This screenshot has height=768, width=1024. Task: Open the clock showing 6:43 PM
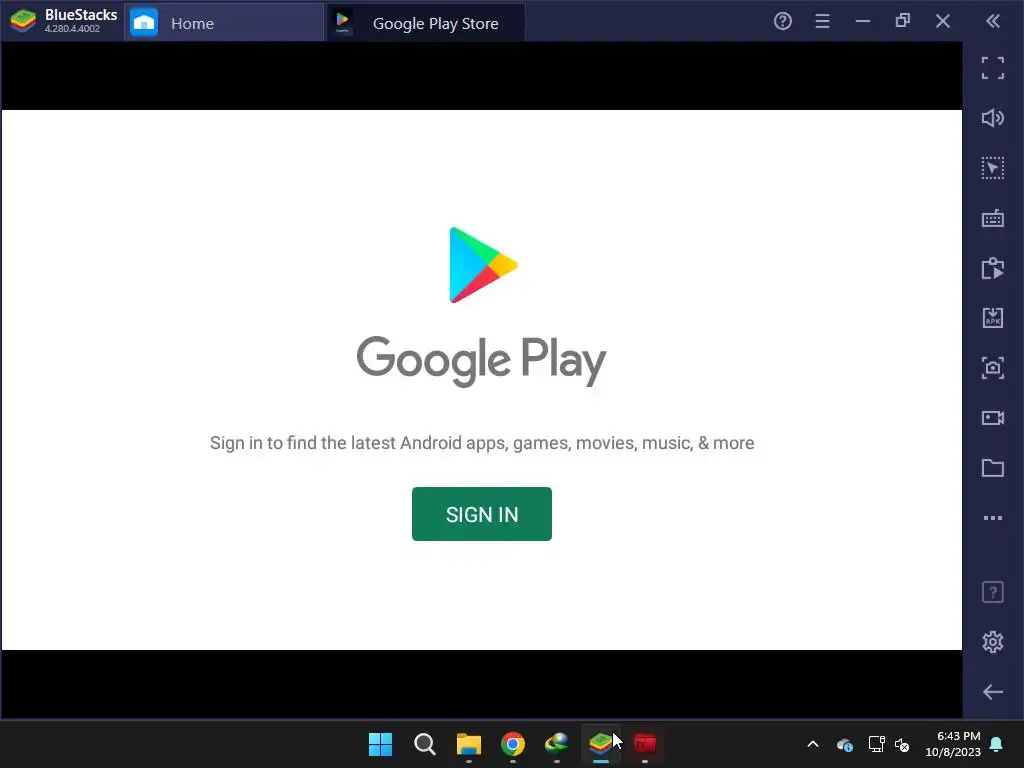point(953,744)
